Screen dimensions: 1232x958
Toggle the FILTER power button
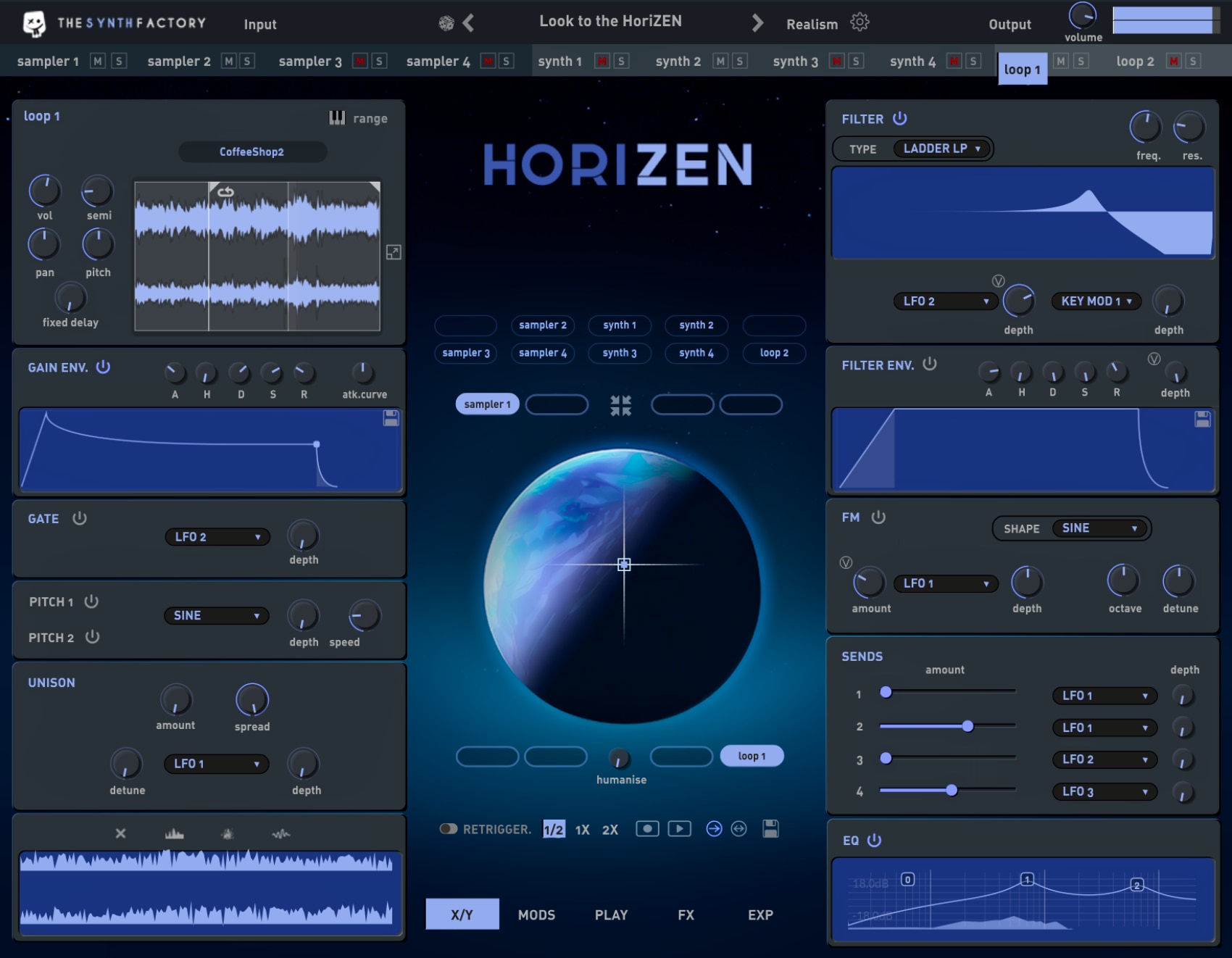[900, 118]
